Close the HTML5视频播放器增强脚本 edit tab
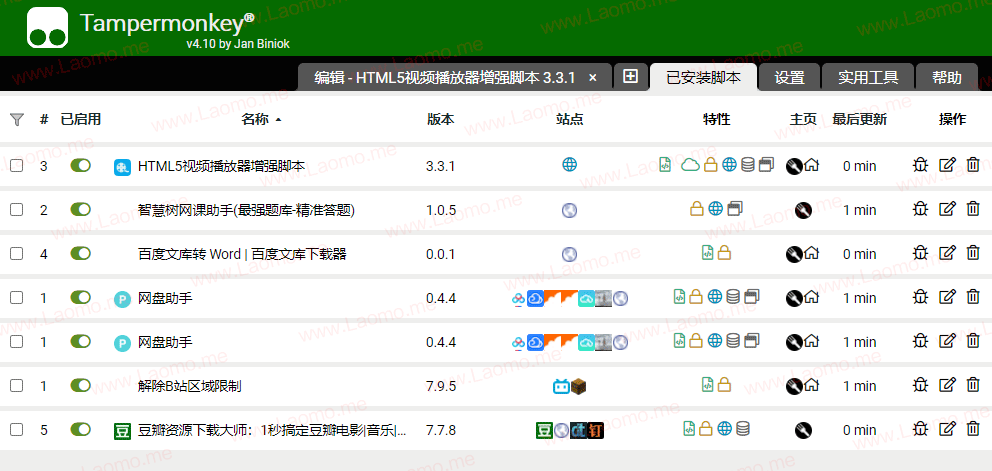The width and height of the screenshot is (992, 471). [x=593, y=77]
